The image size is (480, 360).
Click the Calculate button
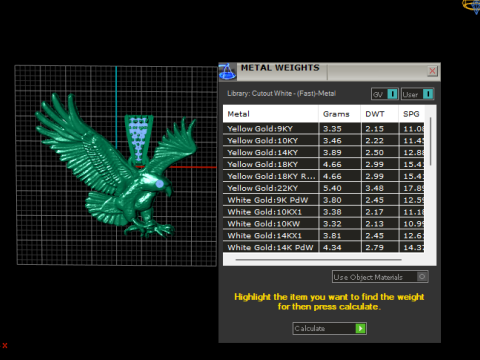click(329, 328)
